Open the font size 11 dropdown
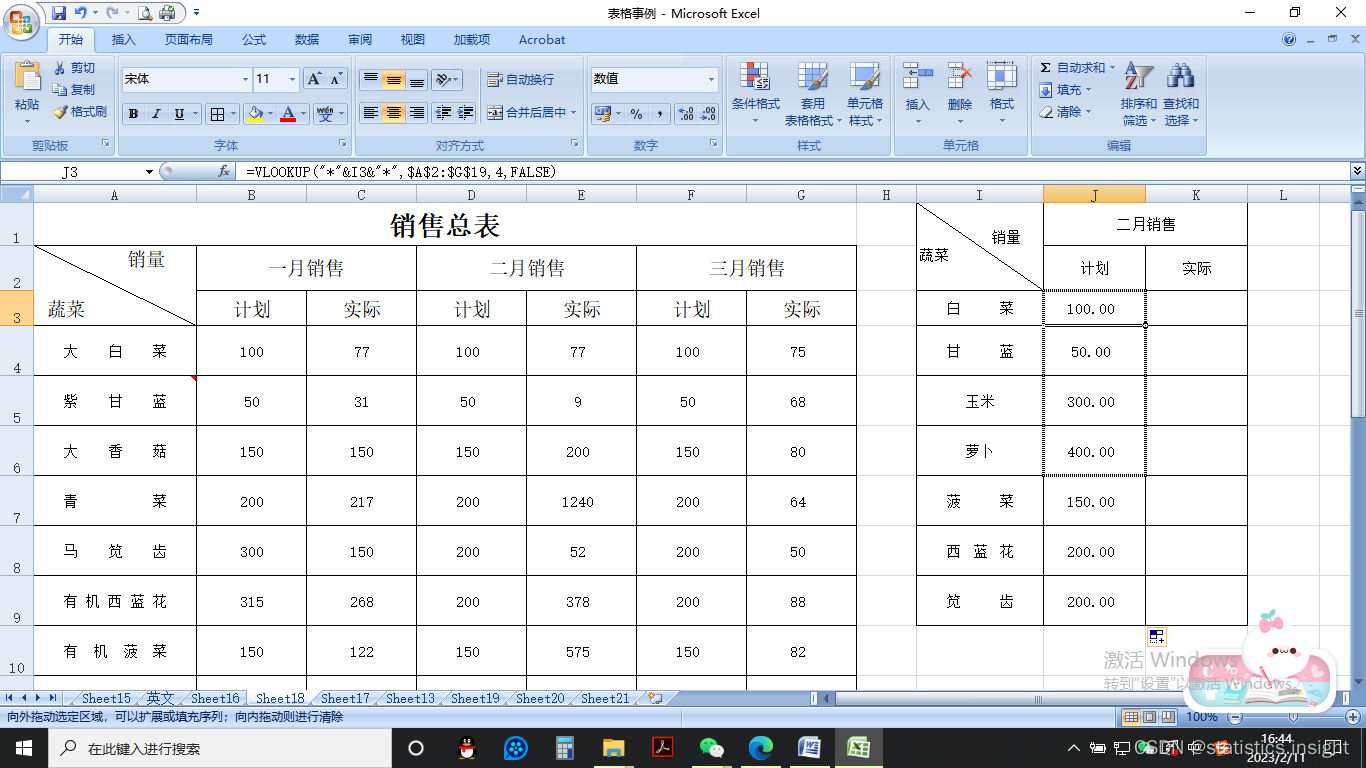 pos(293,79)
